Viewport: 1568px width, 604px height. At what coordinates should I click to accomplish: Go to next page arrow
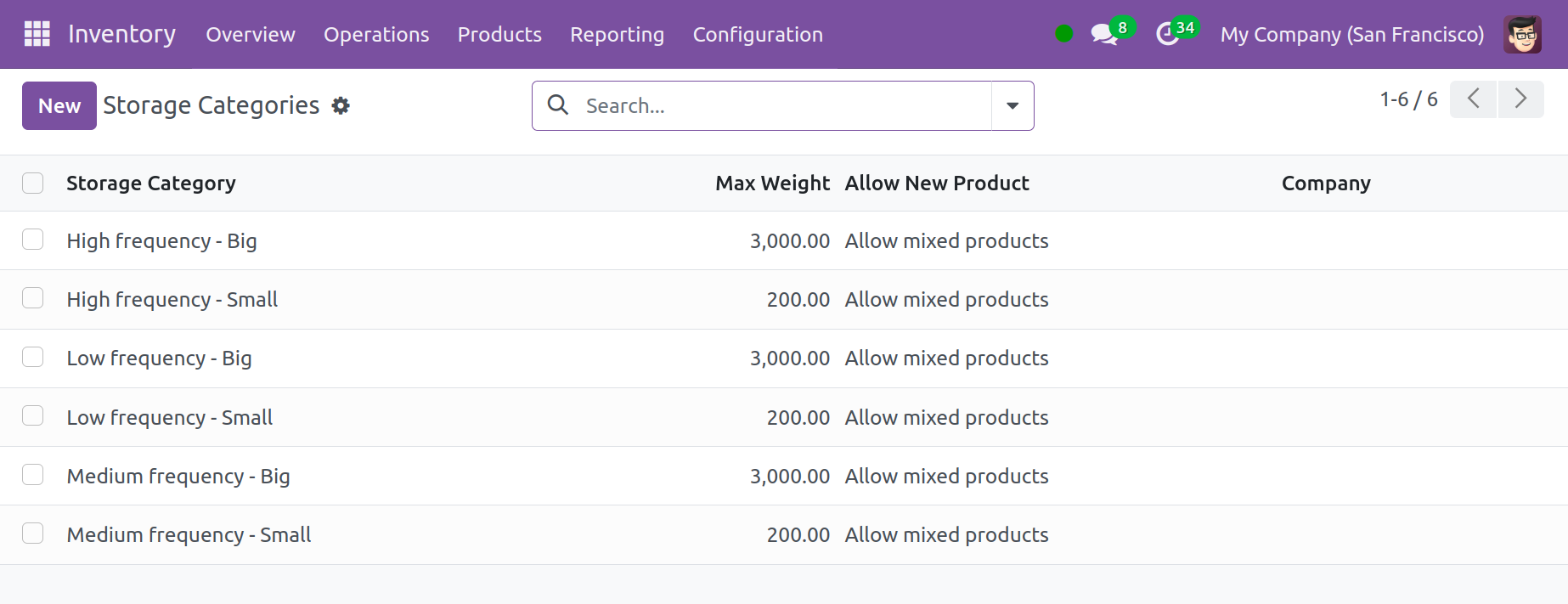pos(1520,99)
